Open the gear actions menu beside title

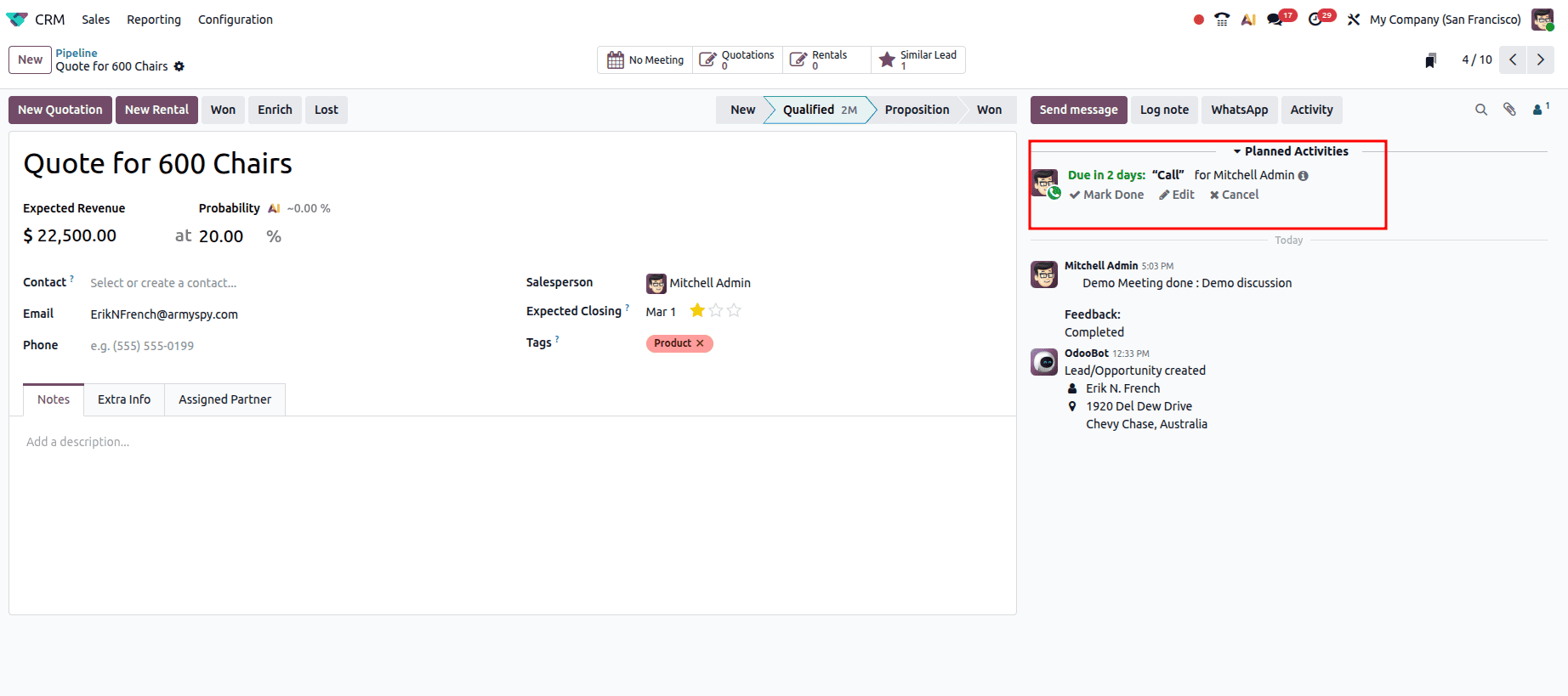coord(179,66)
